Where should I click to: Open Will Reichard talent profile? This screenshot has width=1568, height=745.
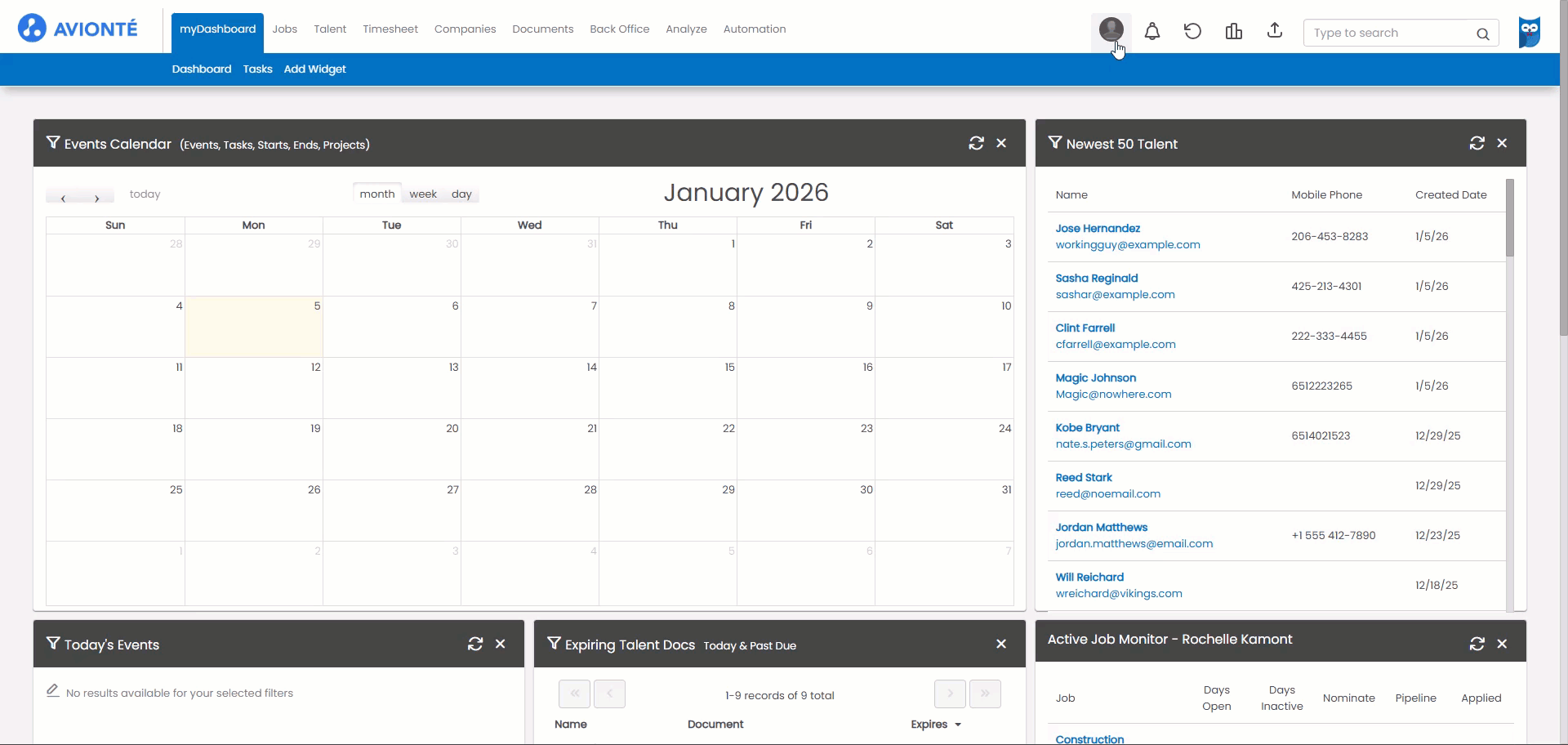pyautogui.click(x=1089, y=578)
